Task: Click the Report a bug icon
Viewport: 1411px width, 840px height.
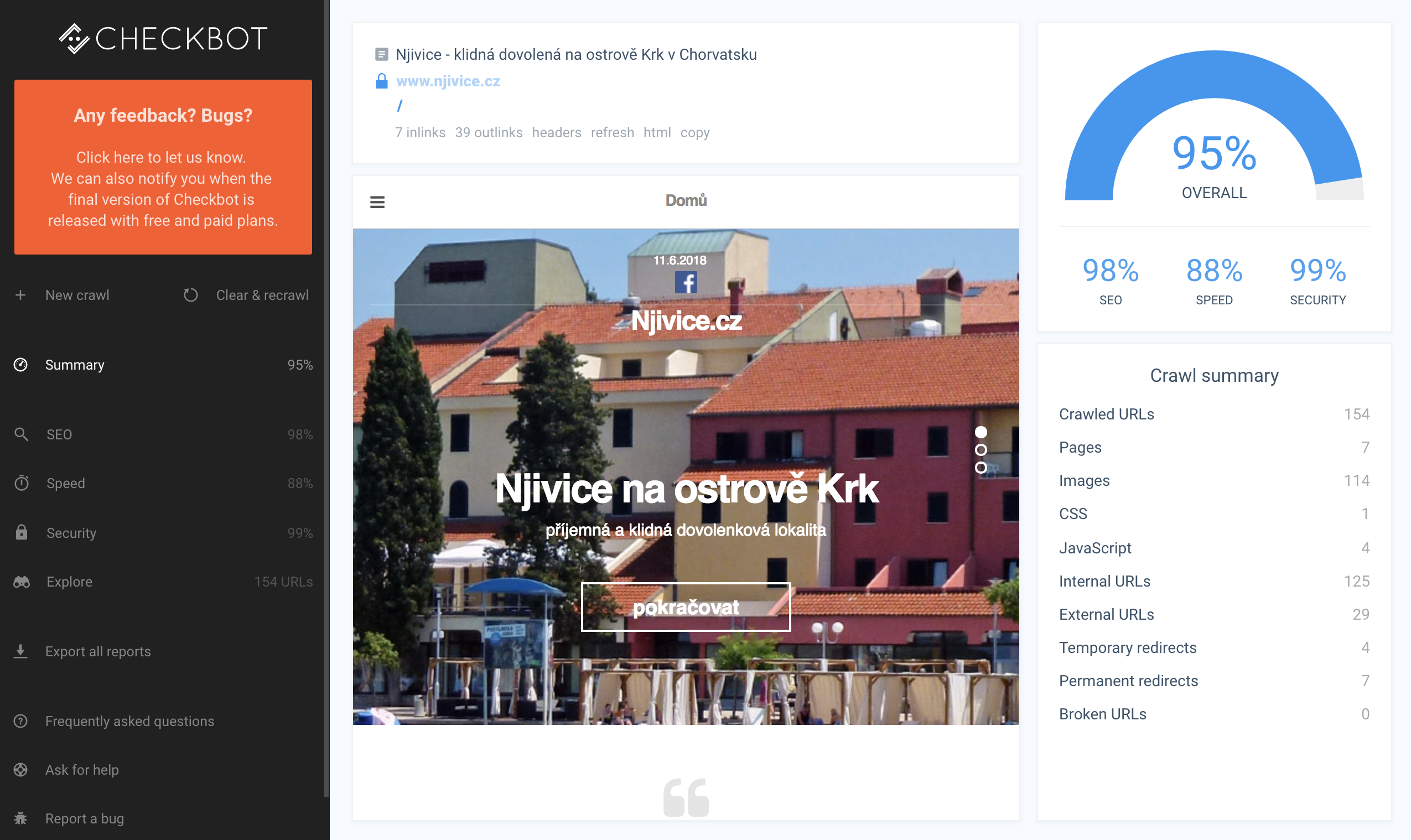Action: click(x=21, y=818)
